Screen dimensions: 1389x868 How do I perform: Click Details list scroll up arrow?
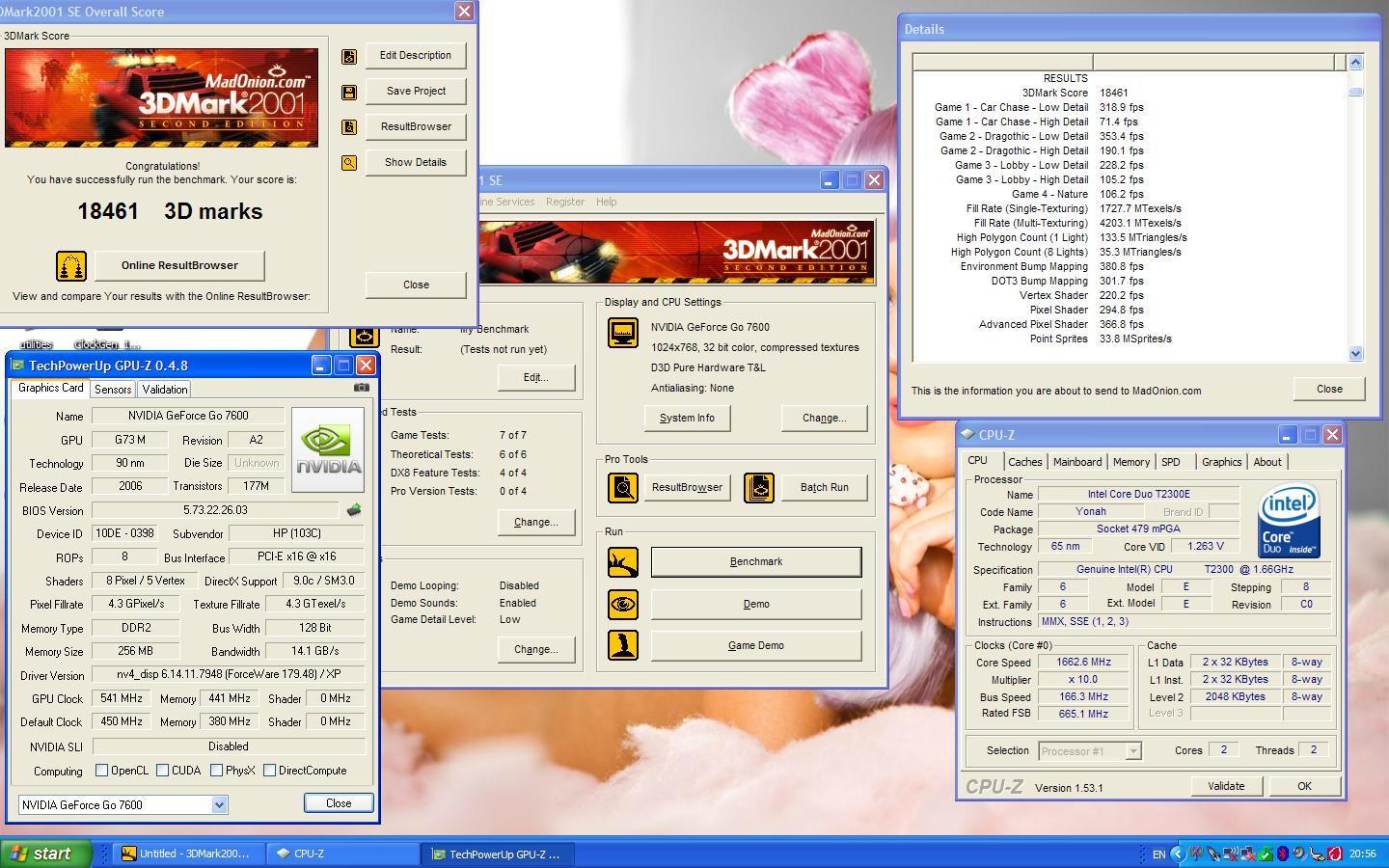pyautogui.click(x=1355, y=62)
